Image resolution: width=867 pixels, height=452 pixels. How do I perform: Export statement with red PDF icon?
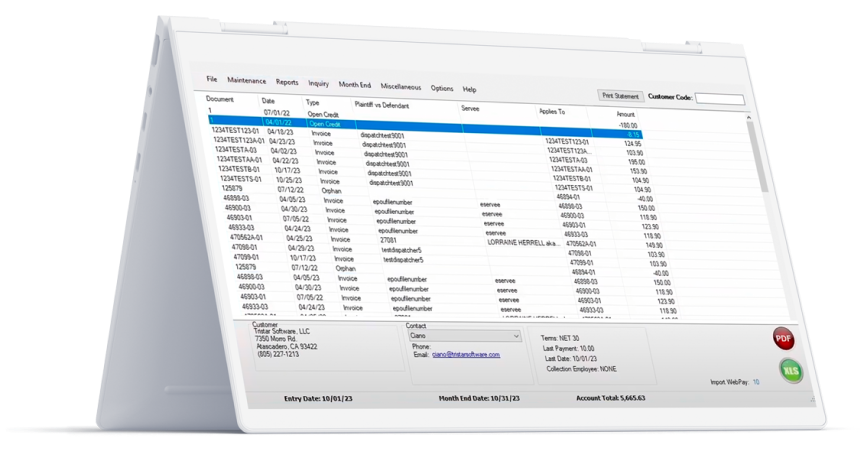tap(783, 339)
